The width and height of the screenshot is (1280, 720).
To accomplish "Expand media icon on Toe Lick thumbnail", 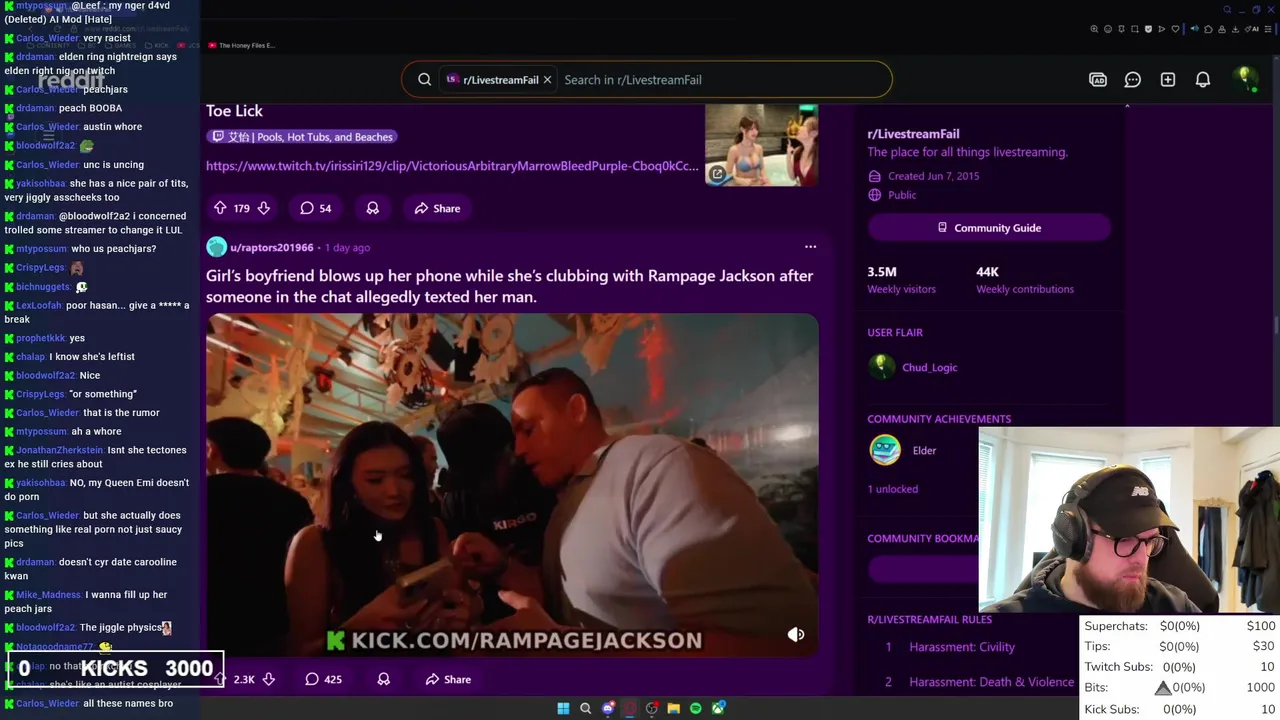I will pos(718,174).
